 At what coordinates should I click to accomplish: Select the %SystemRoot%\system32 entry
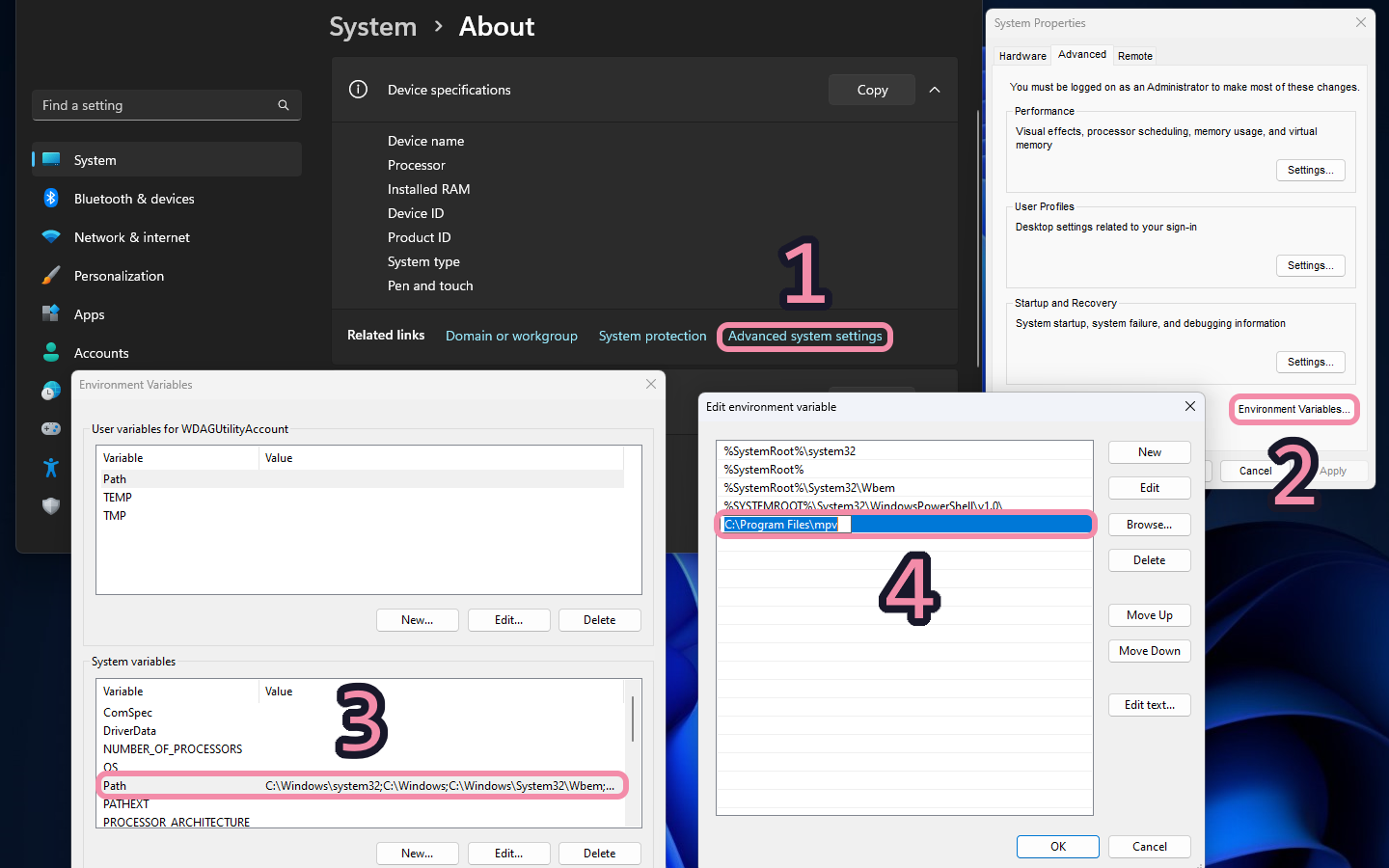(905, 451)
